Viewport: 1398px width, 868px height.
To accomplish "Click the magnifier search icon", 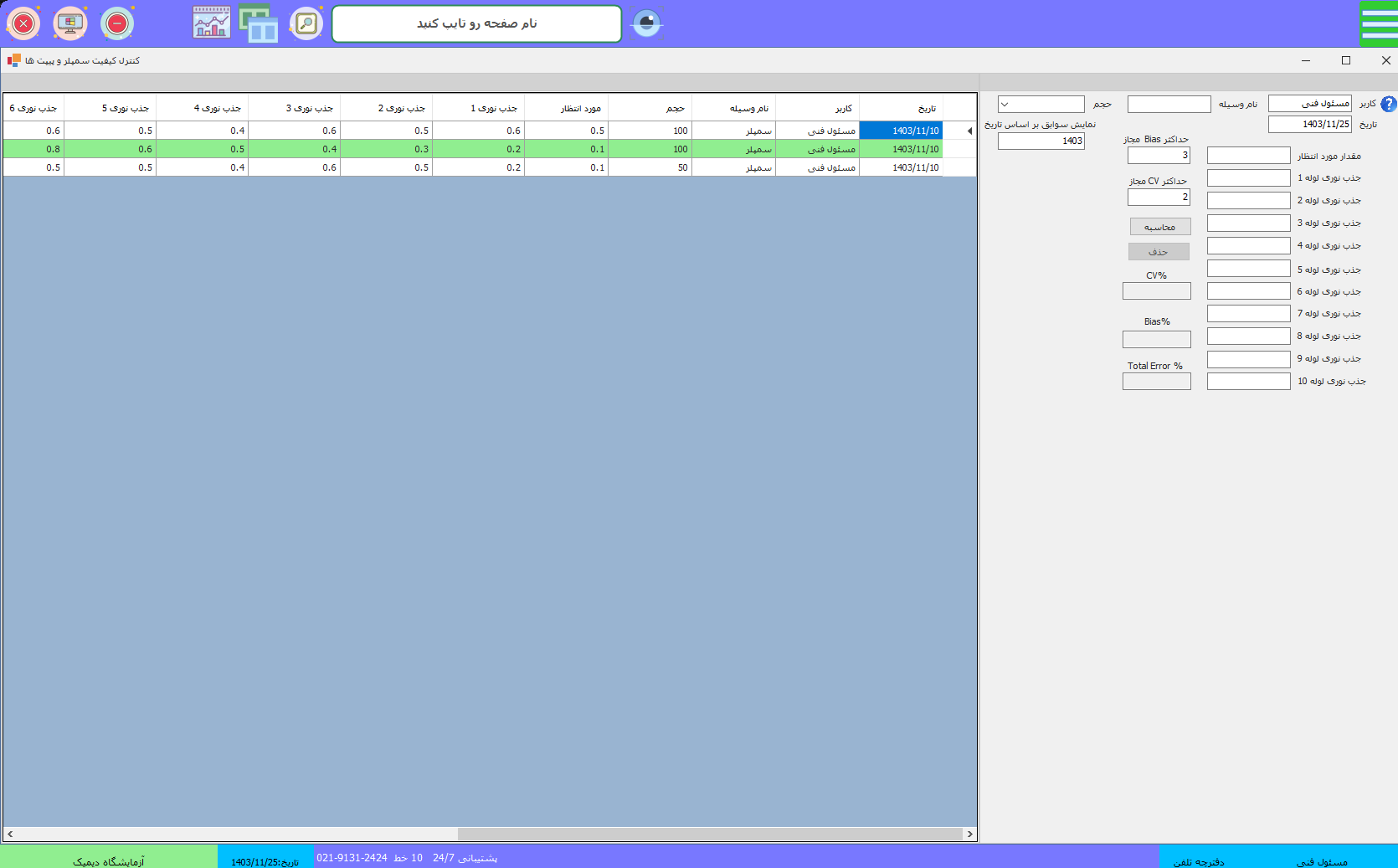I will 306,23.
